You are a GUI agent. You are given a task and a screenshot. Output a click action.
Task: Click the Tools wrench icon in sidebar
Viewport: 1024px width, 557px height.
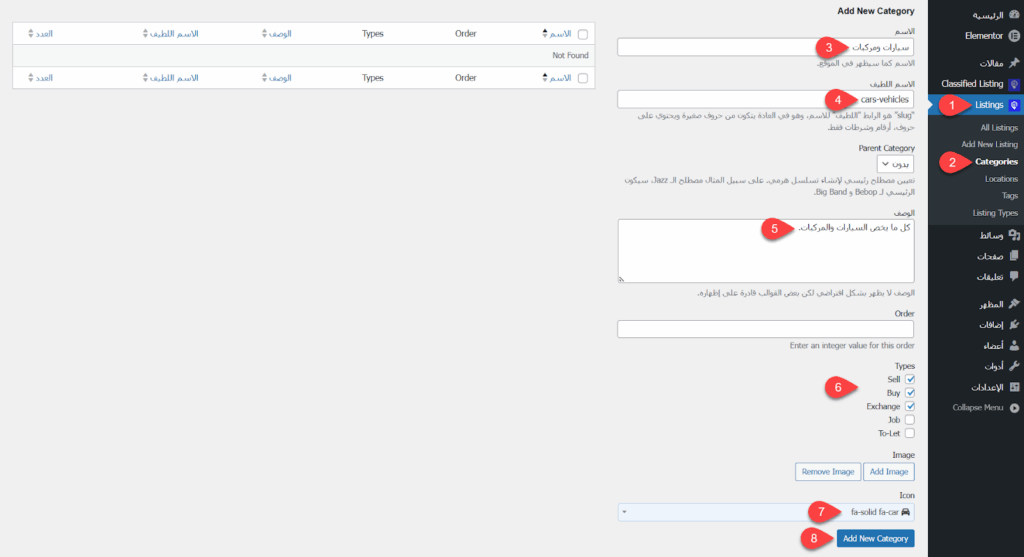tap(1014, 366)
